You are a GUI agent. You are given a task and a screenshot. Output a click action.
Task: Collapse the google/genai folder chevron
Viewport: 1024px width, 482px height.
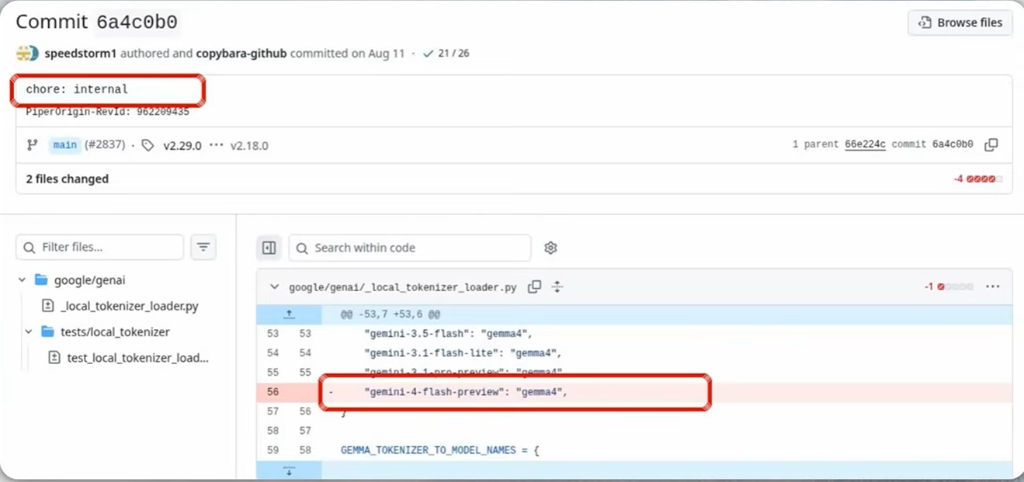tap(22, 280)
